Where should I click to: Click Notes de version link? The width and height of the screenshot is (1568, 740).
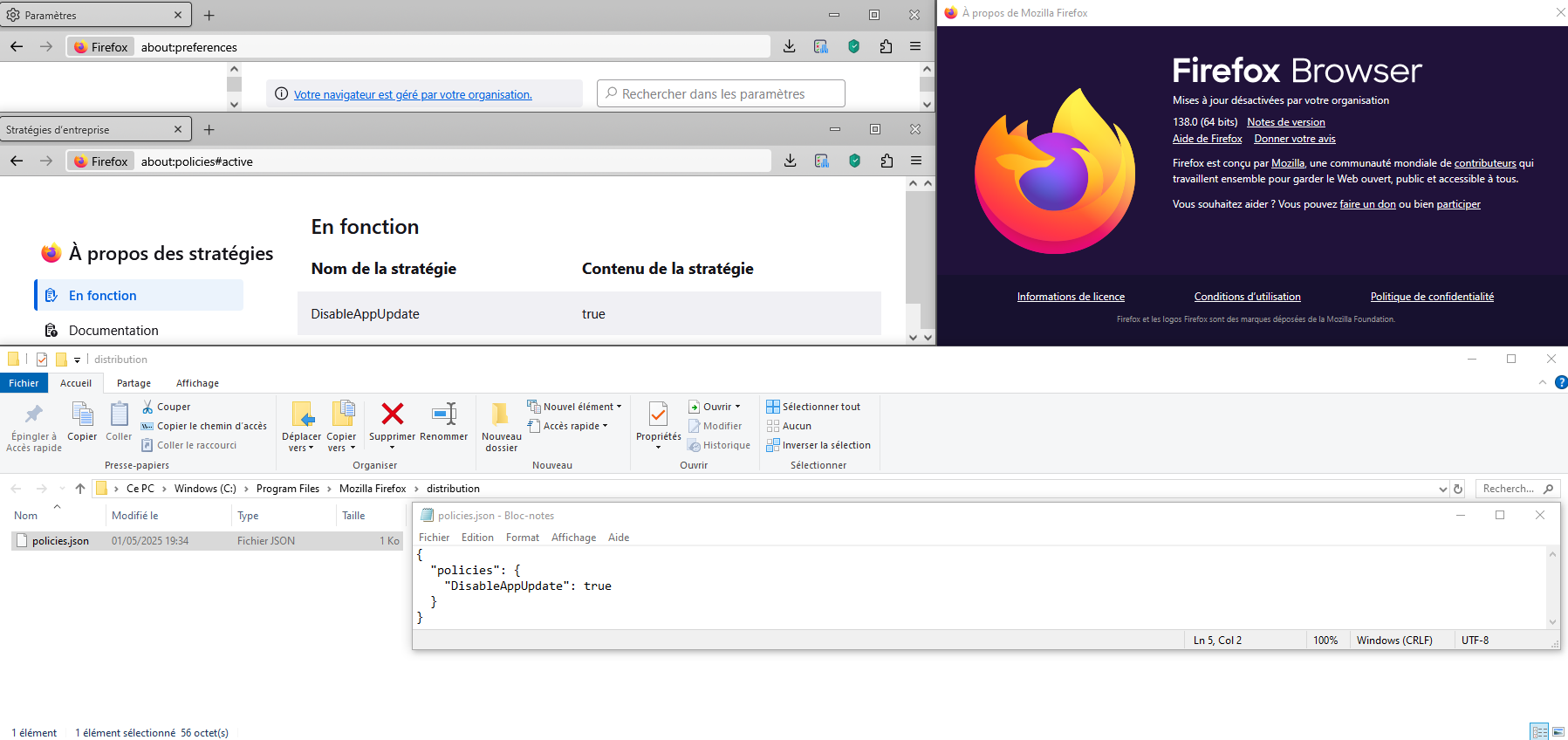1285,122
